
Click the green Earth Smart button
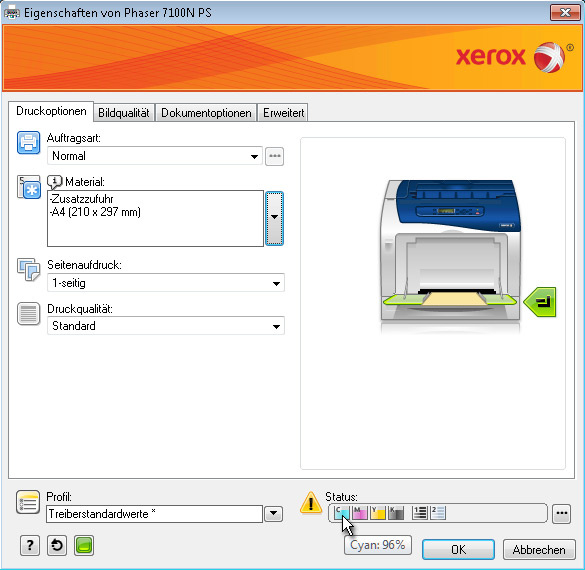tap(84, 546)
